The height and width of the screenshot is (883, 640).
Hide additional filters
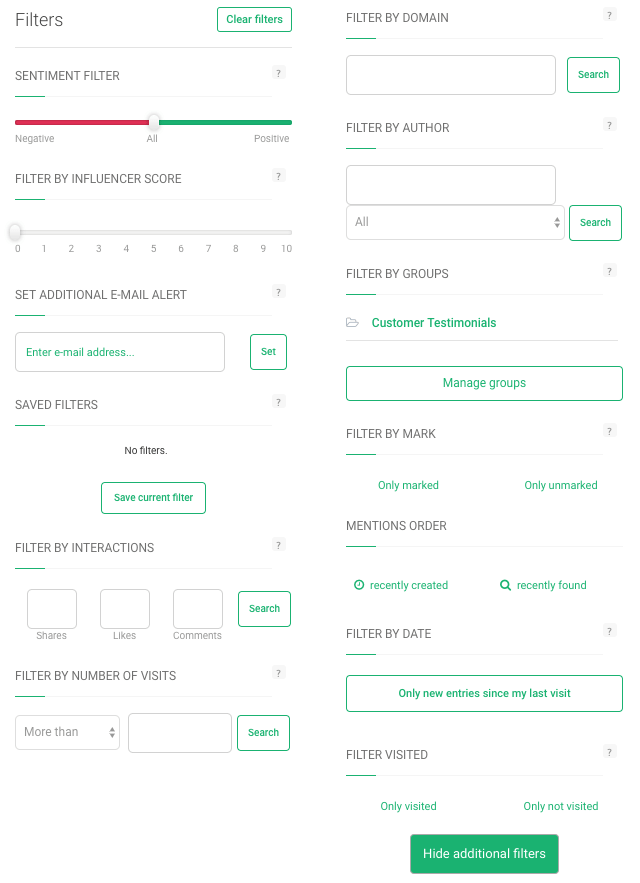point(484,854)
